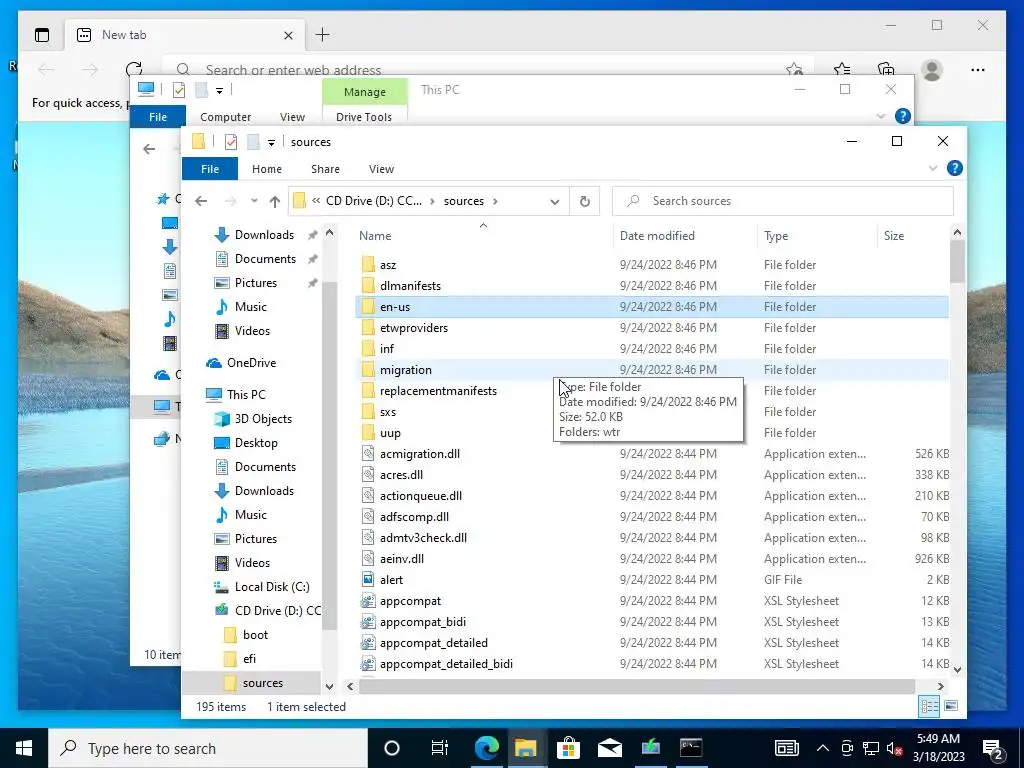The height and width of the screenshot is (768, 1024).
Task: Open Cortana circle on taskbar
Action: pyautogui.click(x=392, y=748)
